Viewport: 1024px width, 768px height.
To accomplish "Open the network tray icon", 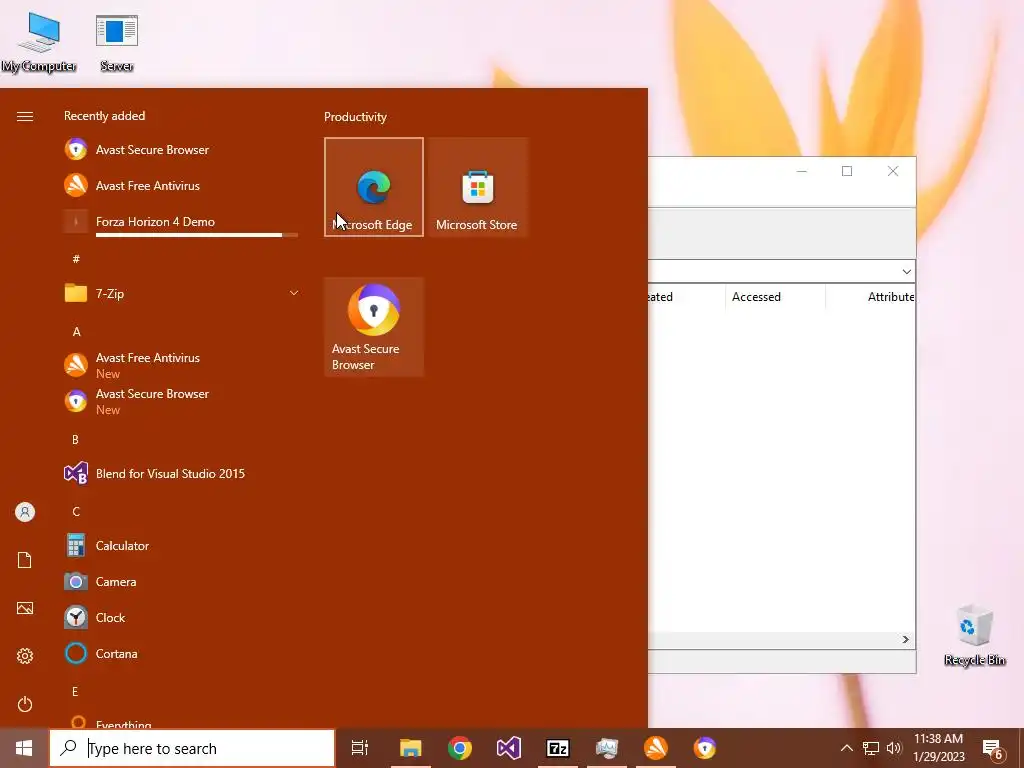I will tap(871, 748).
